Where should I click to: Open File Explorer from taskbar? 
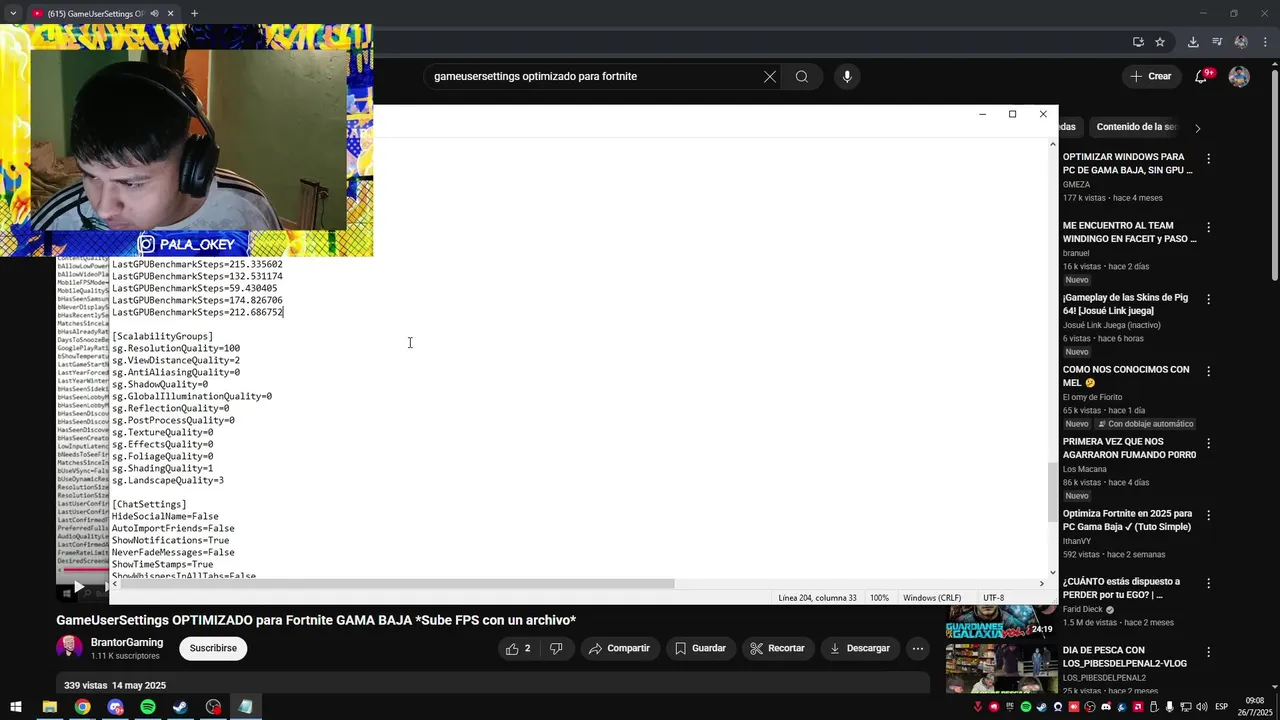tap(49, 707)
